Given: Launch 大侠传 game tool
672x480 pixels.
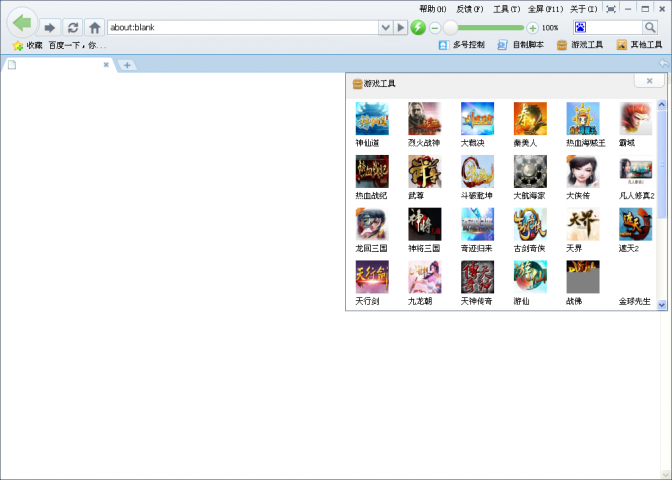Looking at the screenshot, I should [583, 171].
